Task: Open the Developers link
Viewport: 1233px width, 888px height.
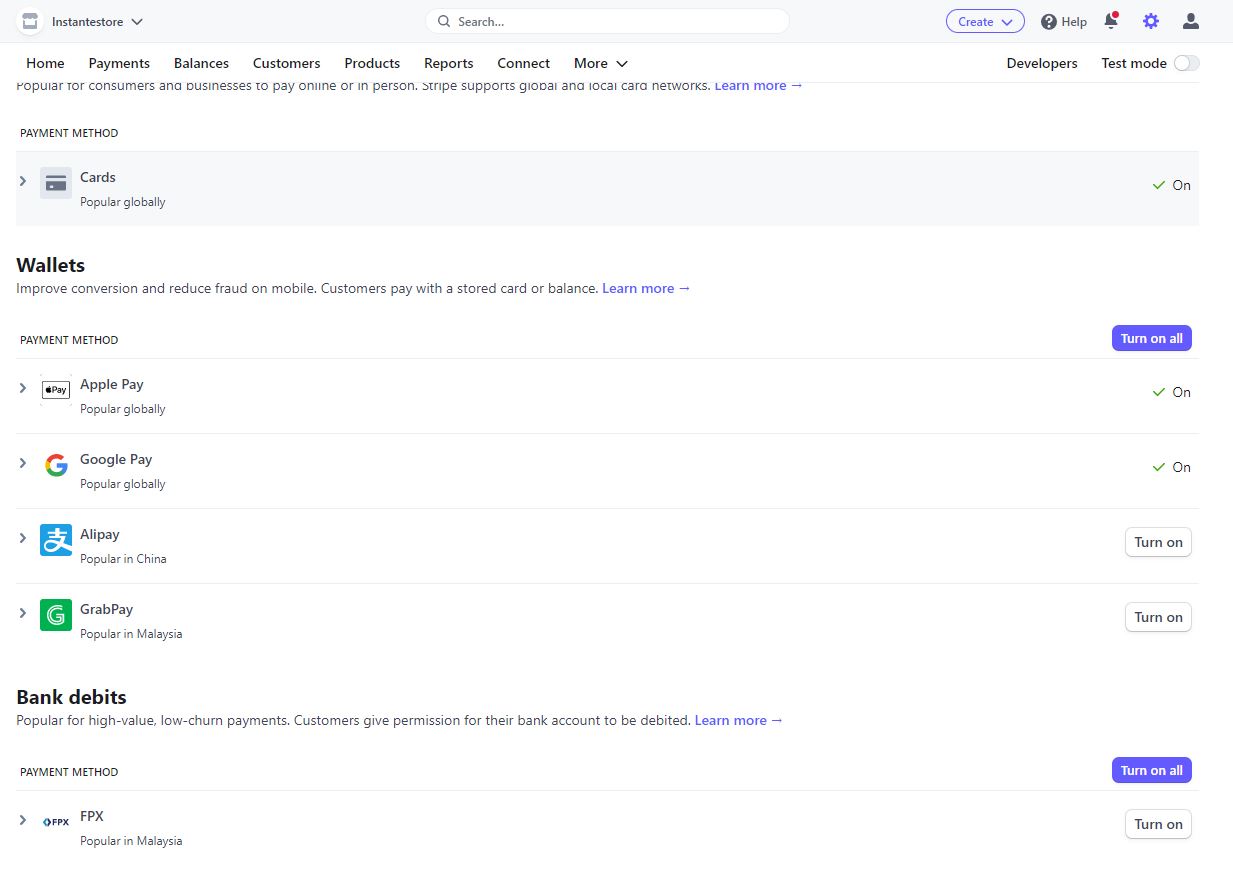Action: click(x=1042, y=63)
